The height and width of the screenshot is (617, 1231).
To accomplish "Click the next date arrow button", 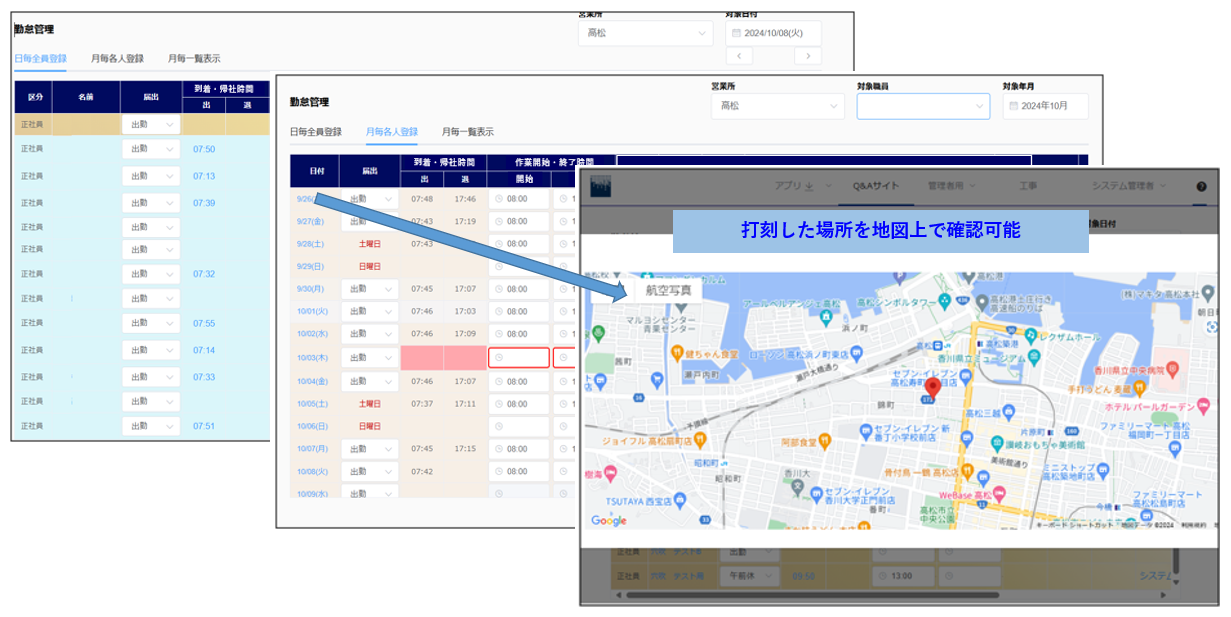I will pos(807,56).
